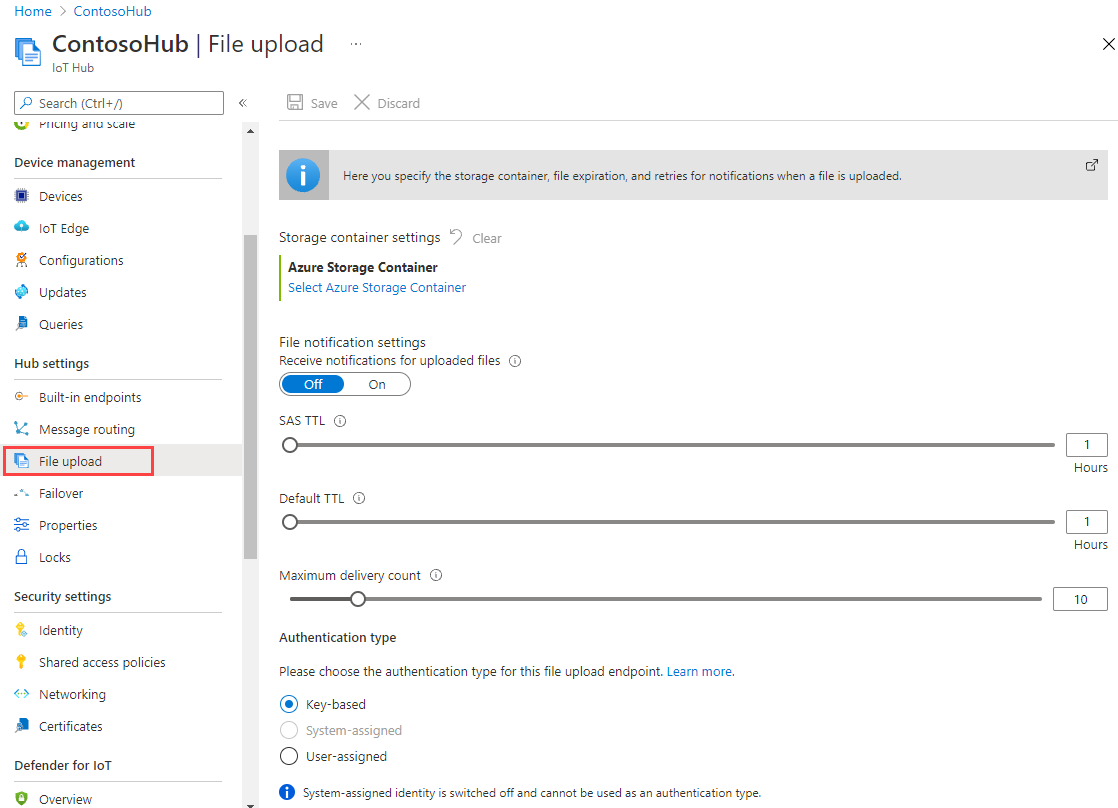Viewport: 1118px width, 808px height.
Task: Go to Built-in endpoints settings
Action: coord(90,398)
